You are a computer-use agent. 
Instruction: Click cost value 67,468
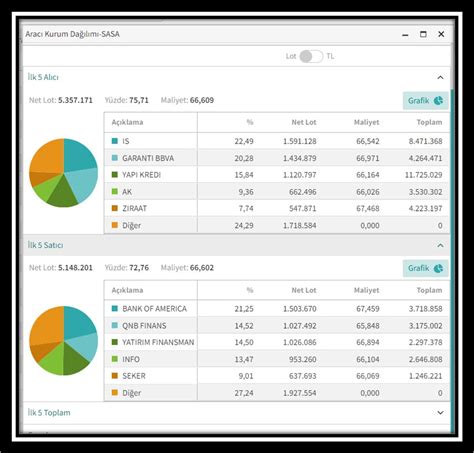tap(368, 209)
